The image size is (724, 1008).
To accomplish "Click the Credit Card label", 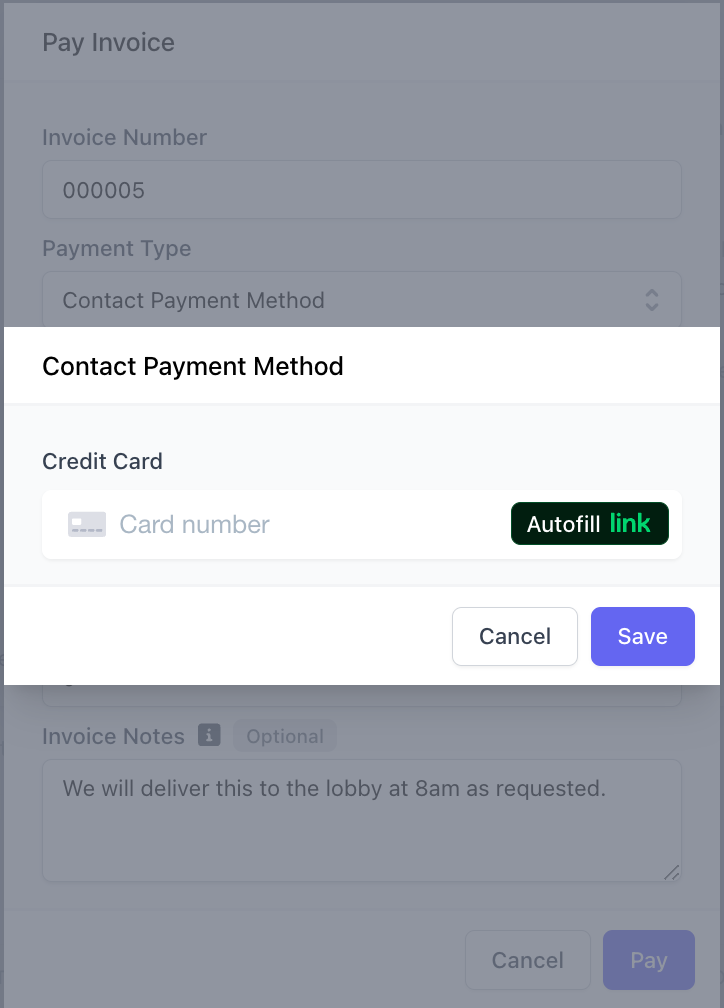I will pyautogui.click(x=102, y=461).
